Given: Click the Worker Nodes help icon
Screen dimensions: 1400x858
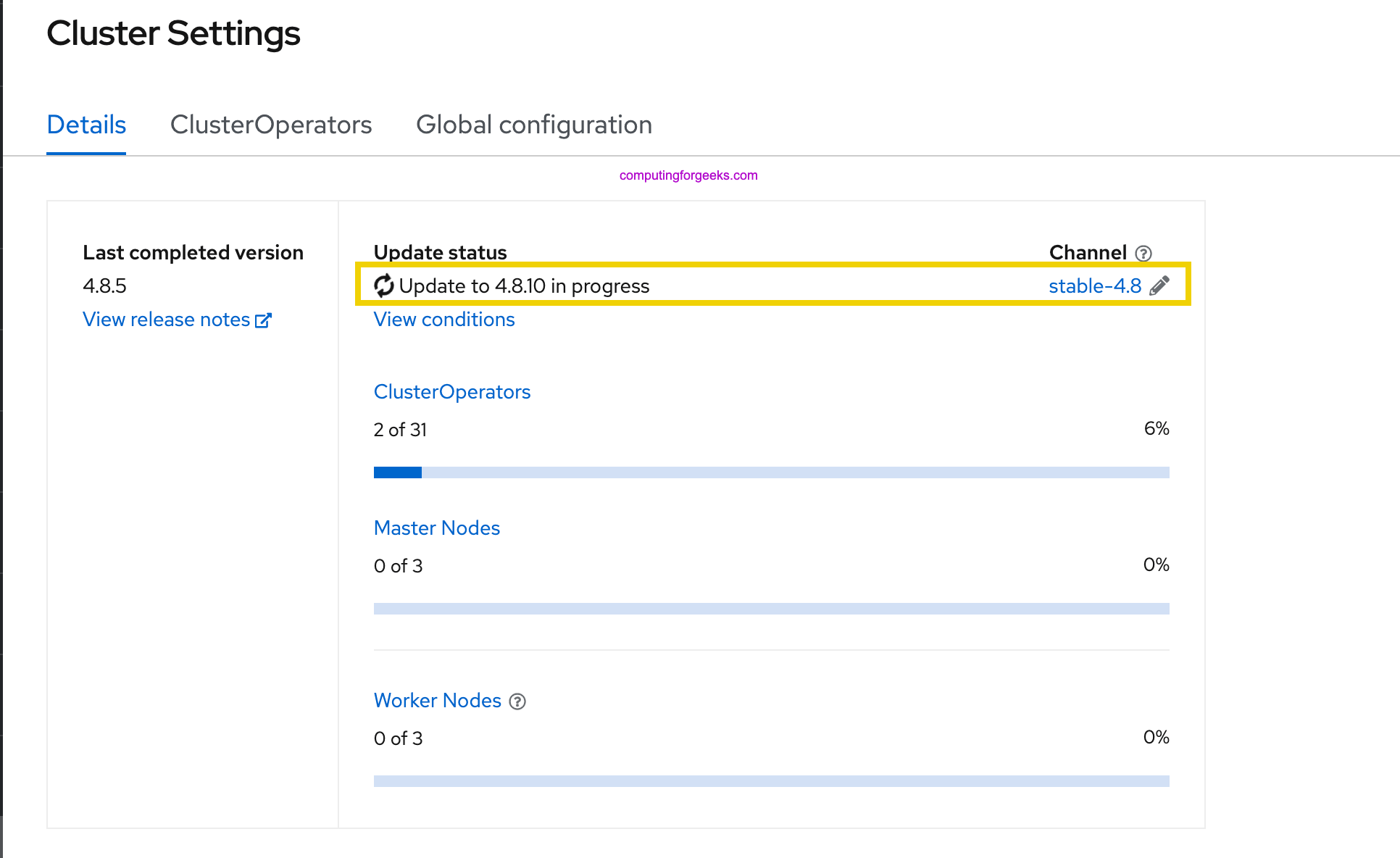Looking at the screenshot, I should tap(517, 701).
